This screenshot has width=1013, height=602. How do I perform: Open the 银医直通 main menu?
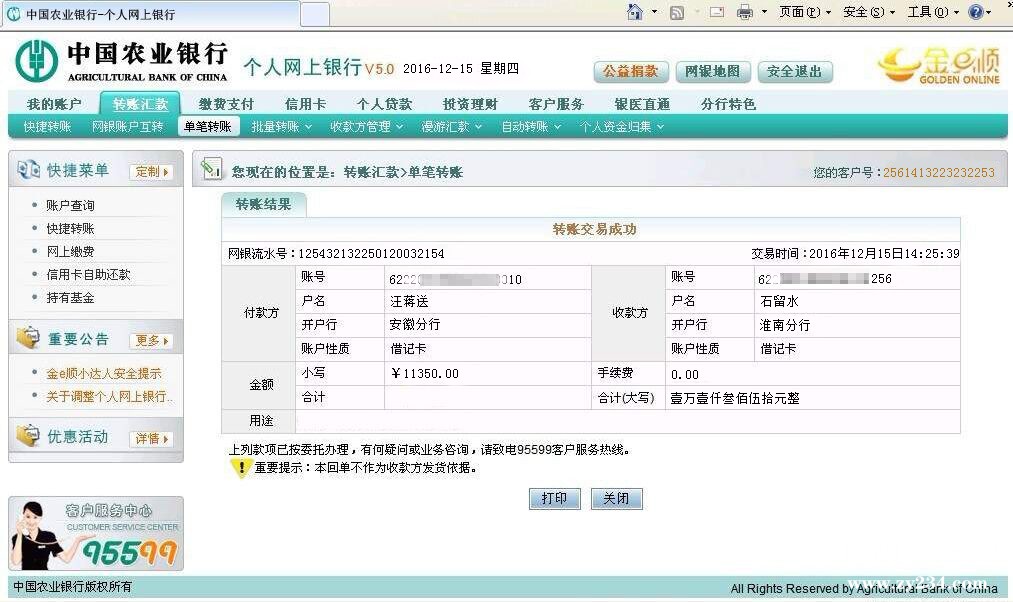pos(642,104)
